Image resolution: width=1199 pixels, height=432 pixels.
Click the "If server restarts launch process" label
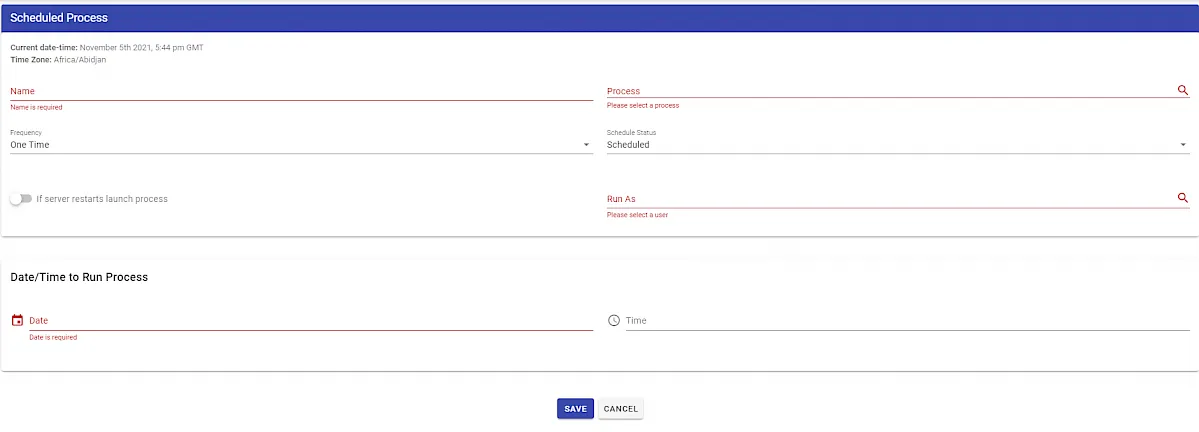point(102,199)
